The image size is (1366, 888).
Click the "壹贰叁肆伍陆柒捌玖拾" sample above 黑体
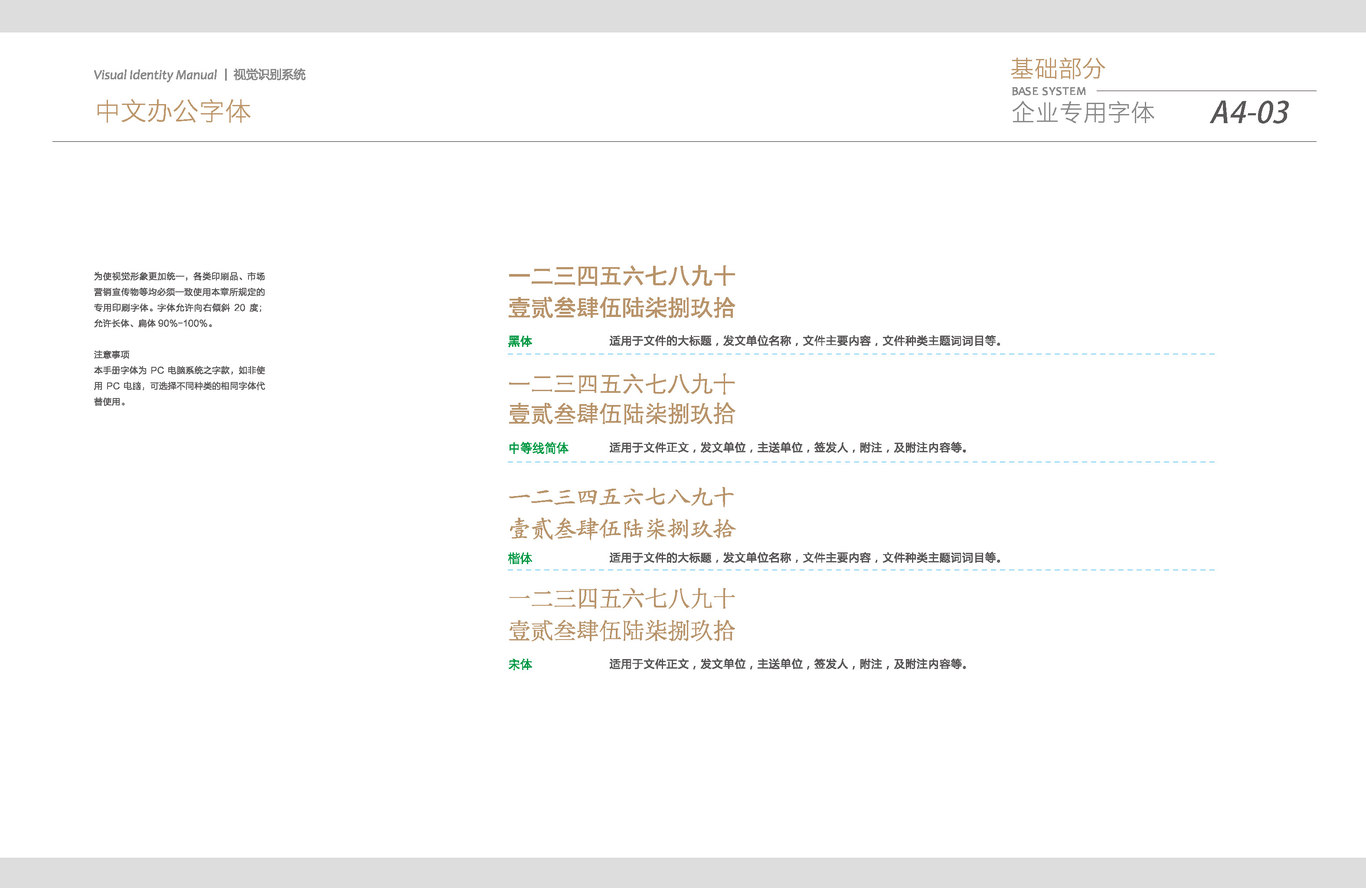tap(622, 307)
